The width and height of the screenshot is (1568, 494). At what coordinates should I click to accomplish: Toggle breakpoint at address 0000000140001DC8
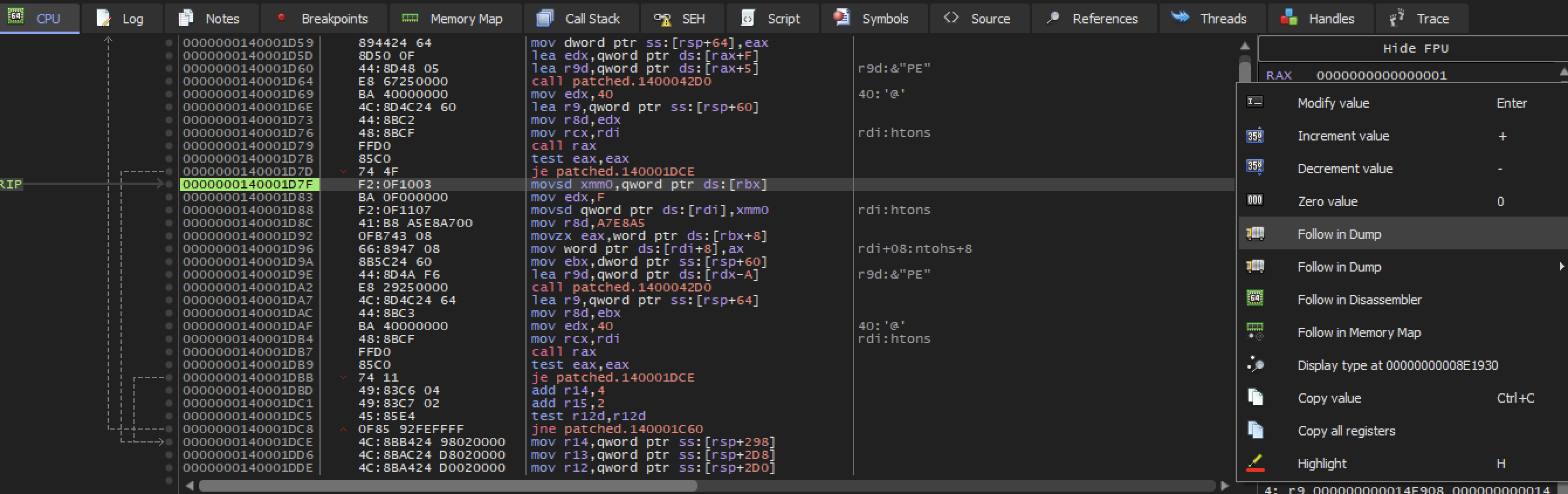click(x=169, y=429)
